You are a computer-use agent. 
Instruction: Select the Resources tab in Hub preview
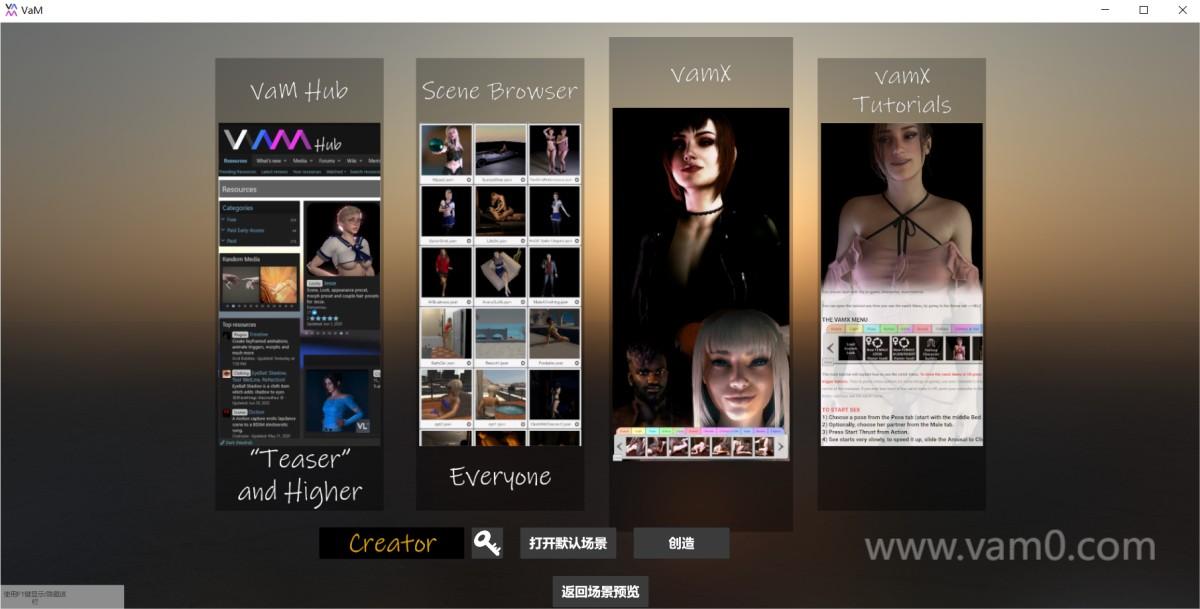235,161
